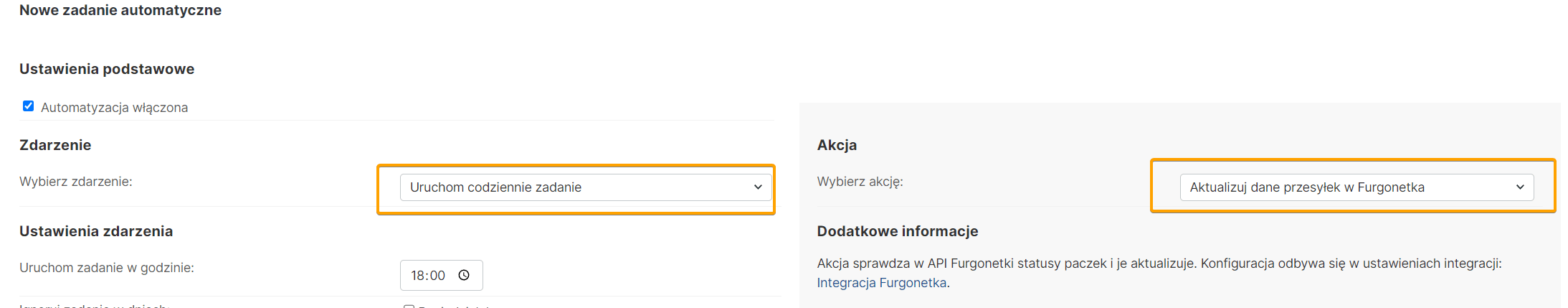The image size is (1568, 308).
Task: Click the "Automatyzacja włączona" label text
Action: point(115,108)
